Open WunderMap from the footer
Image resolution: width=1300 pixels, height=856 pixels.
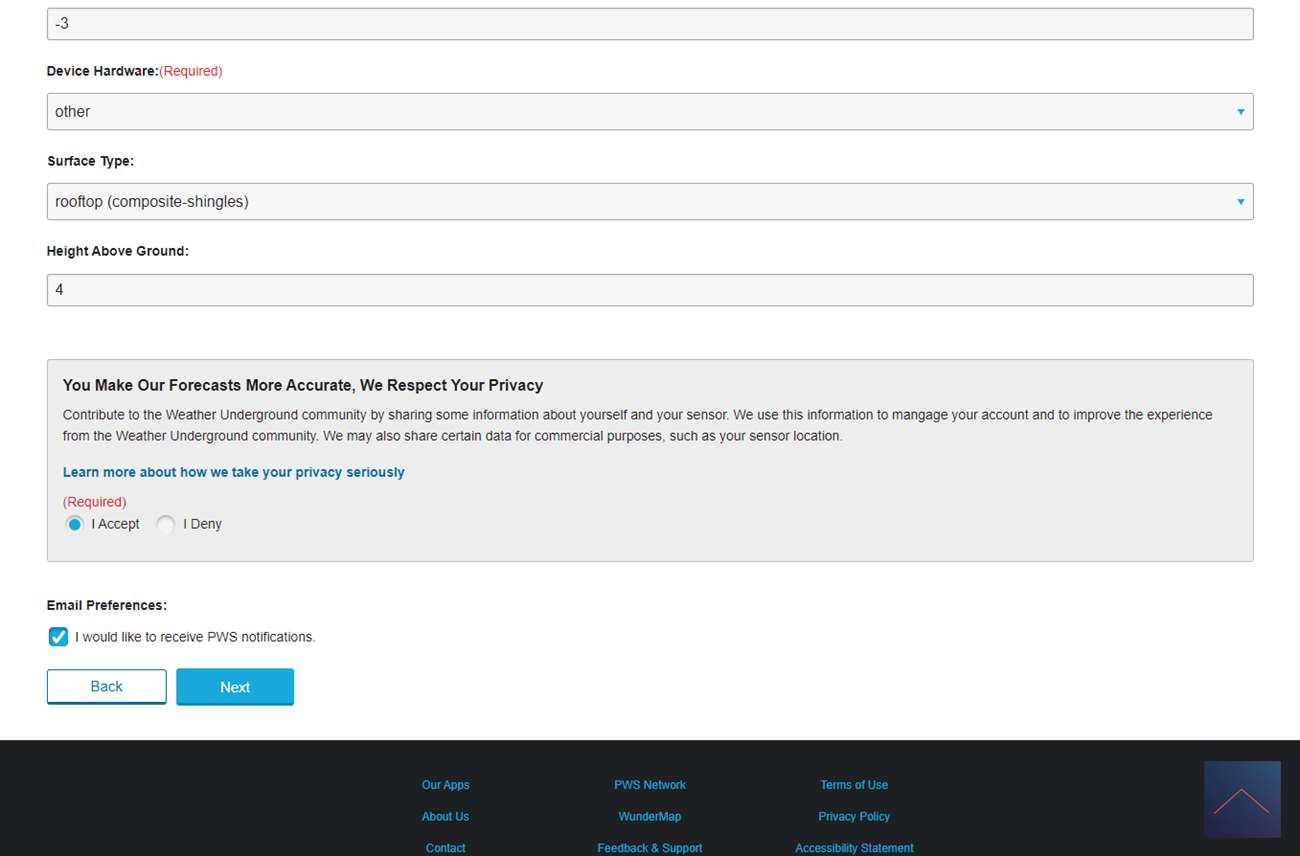tap(649, 817)
